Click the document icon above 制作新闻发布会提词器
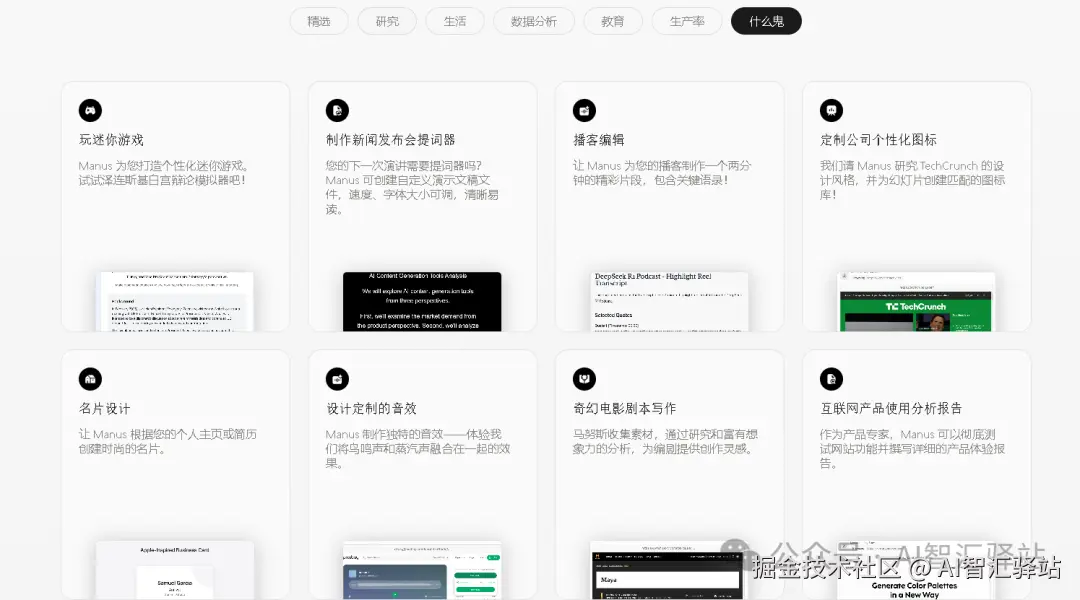Image resolution: width=1080 pixels, height=600 pixels. click(337, 110)
